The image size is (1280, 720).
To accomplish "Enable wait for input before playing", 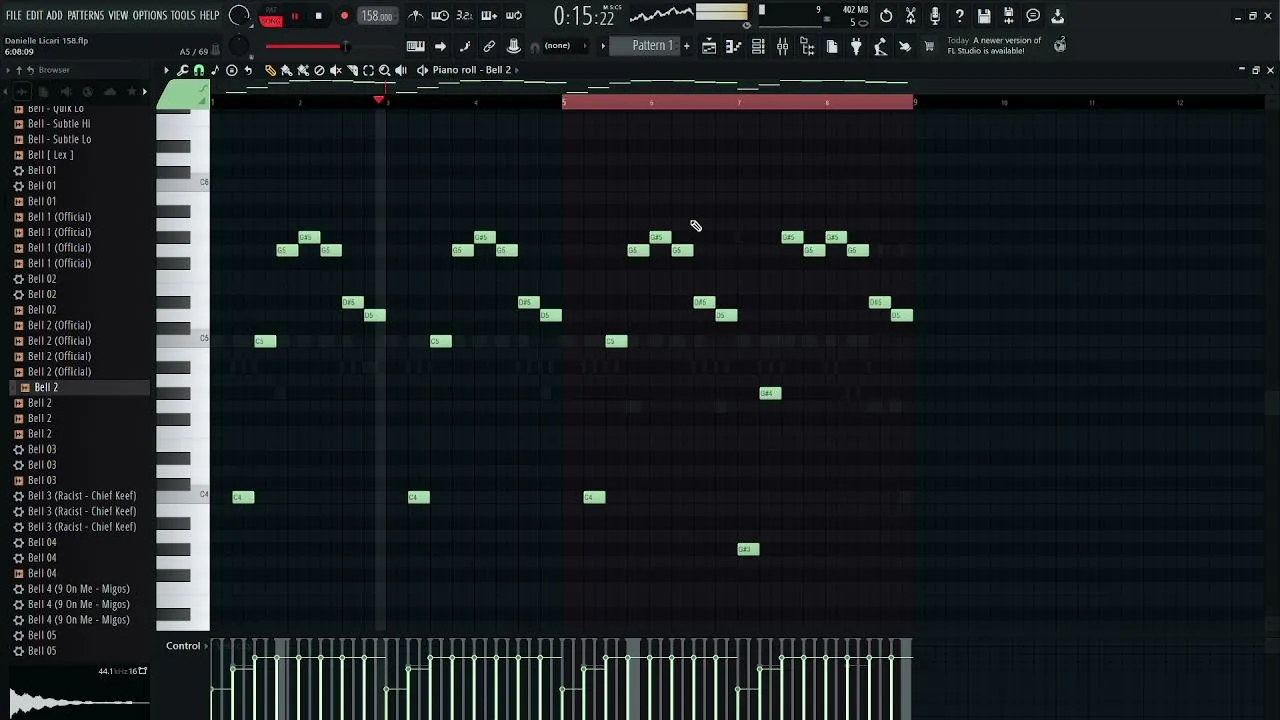I will pyautogui.click(x=440, y=16).
